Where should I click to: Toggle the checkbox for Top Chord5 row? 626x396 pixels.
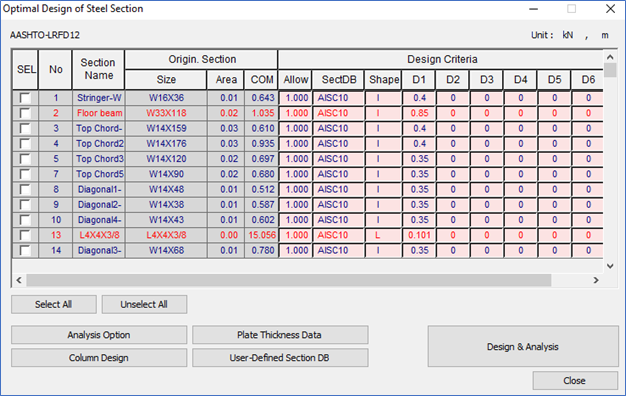pos(25,174)
